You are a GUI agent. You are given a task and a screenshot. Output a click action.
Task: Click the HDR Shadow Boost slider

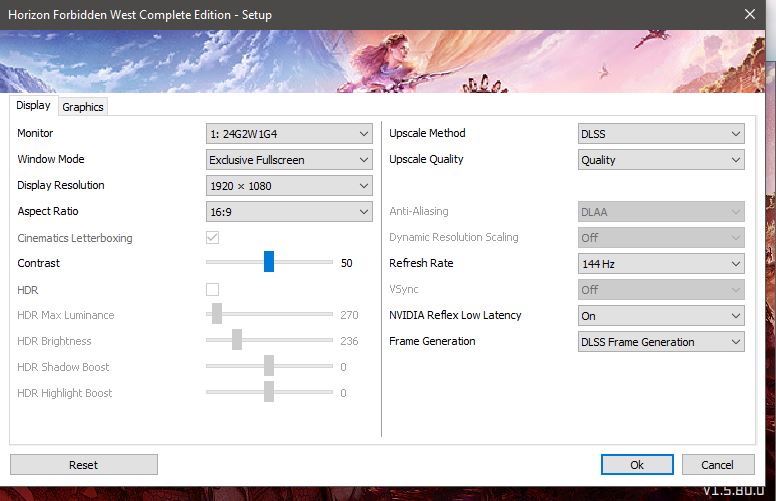pyautogui.click(x=269, y=366)
